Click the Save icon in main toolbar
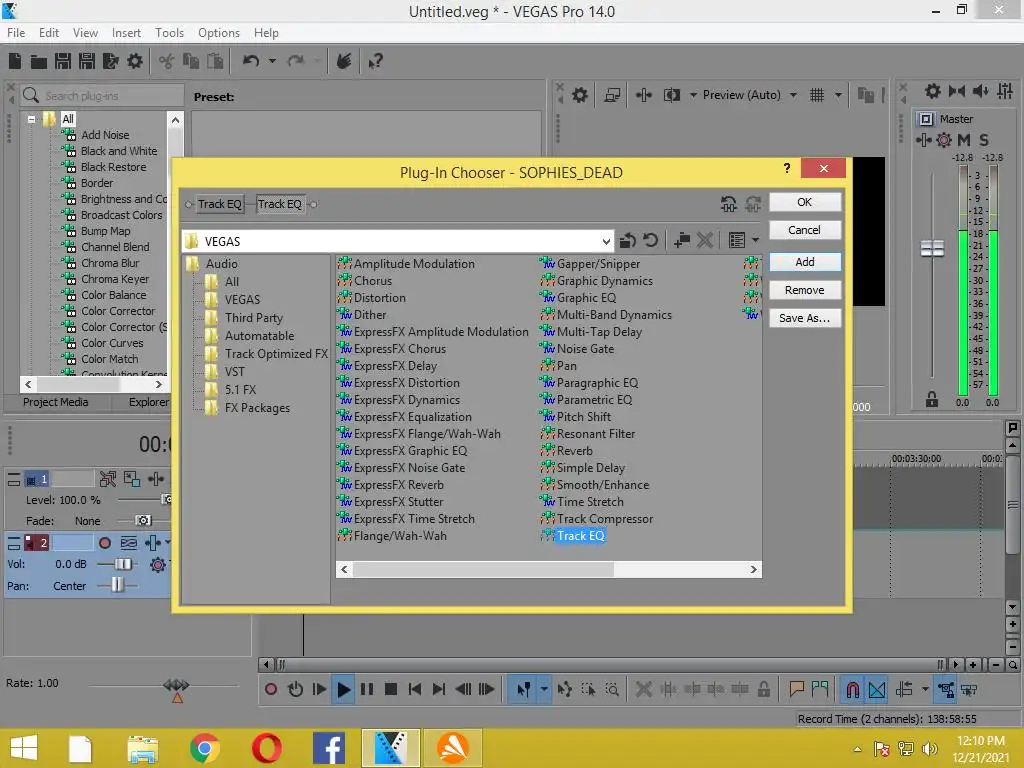The image size is (1024, 768). [63, 61]
